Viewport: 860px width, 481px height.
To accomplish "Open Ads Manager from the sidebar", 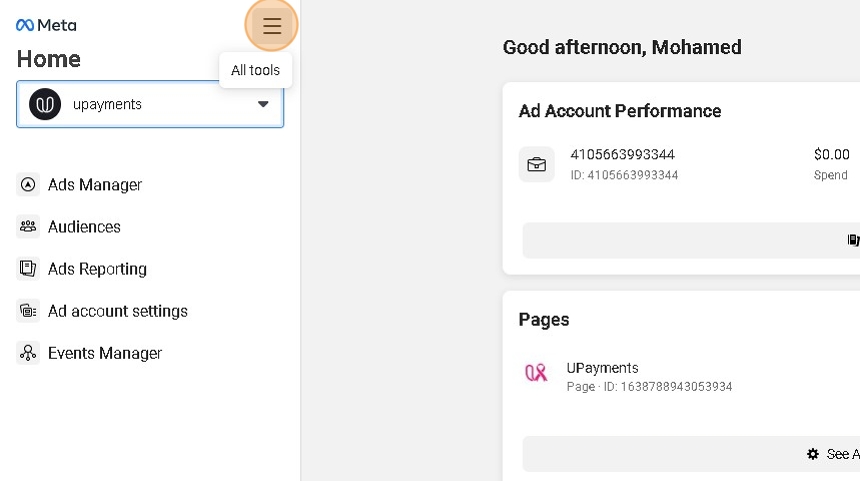I will tap(95, 185).
